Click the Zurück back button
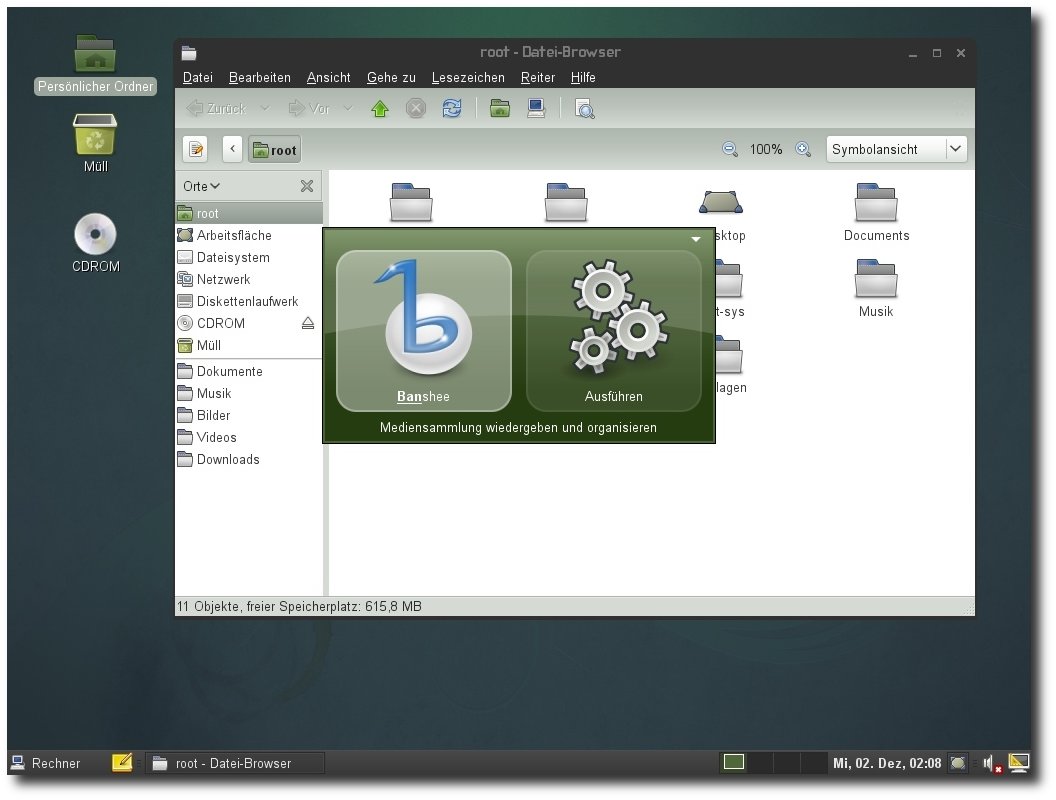Image resolution: width=1056 pixels, height=800 pixels. (217, 108)
